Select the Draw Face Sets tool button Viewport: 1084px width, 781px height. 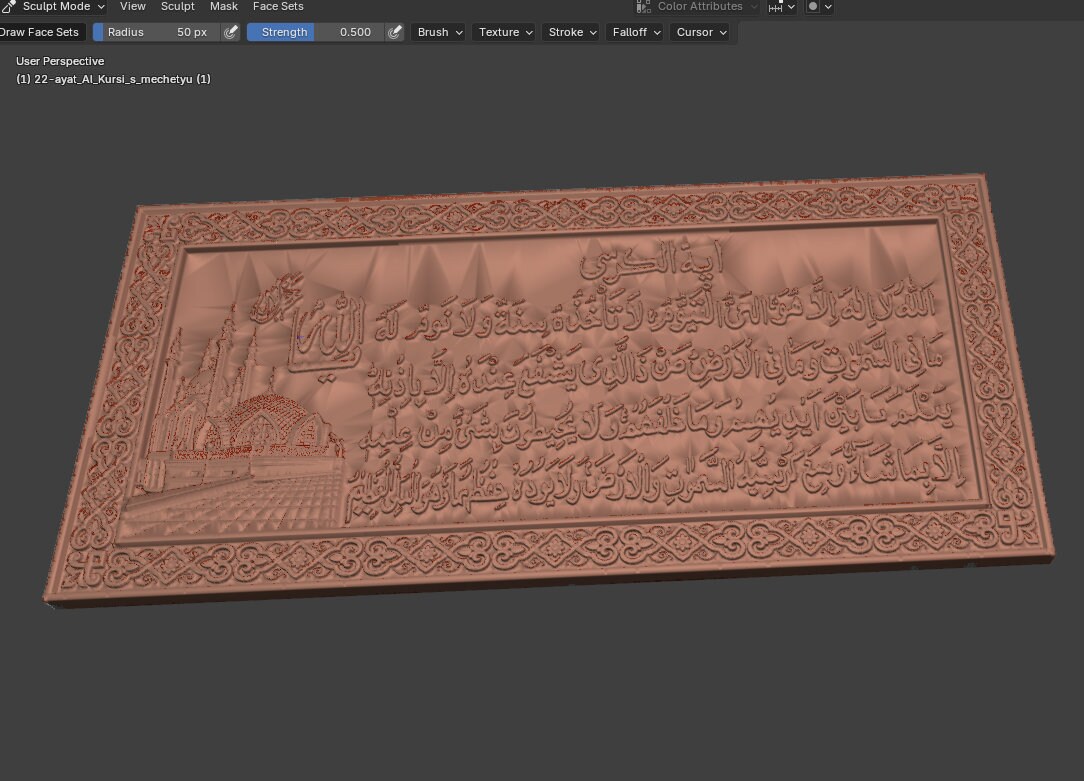(39, 31)
